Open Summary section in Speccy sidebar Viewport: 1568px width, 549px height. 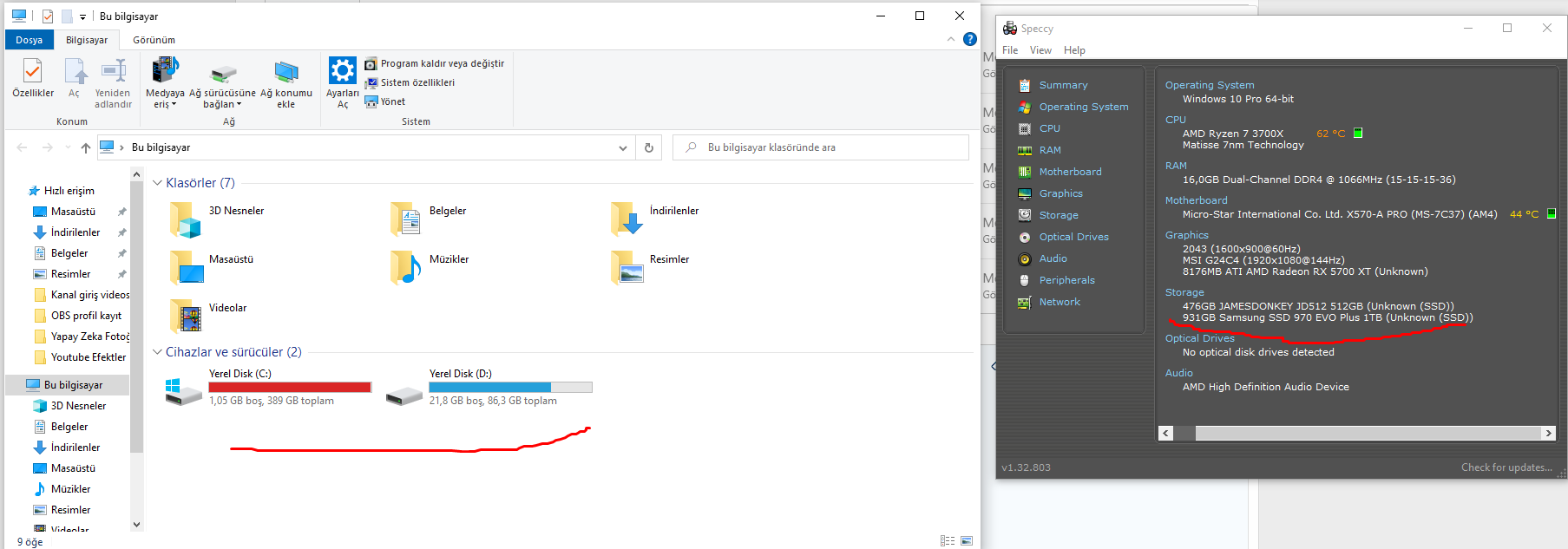click(1063, 85)
